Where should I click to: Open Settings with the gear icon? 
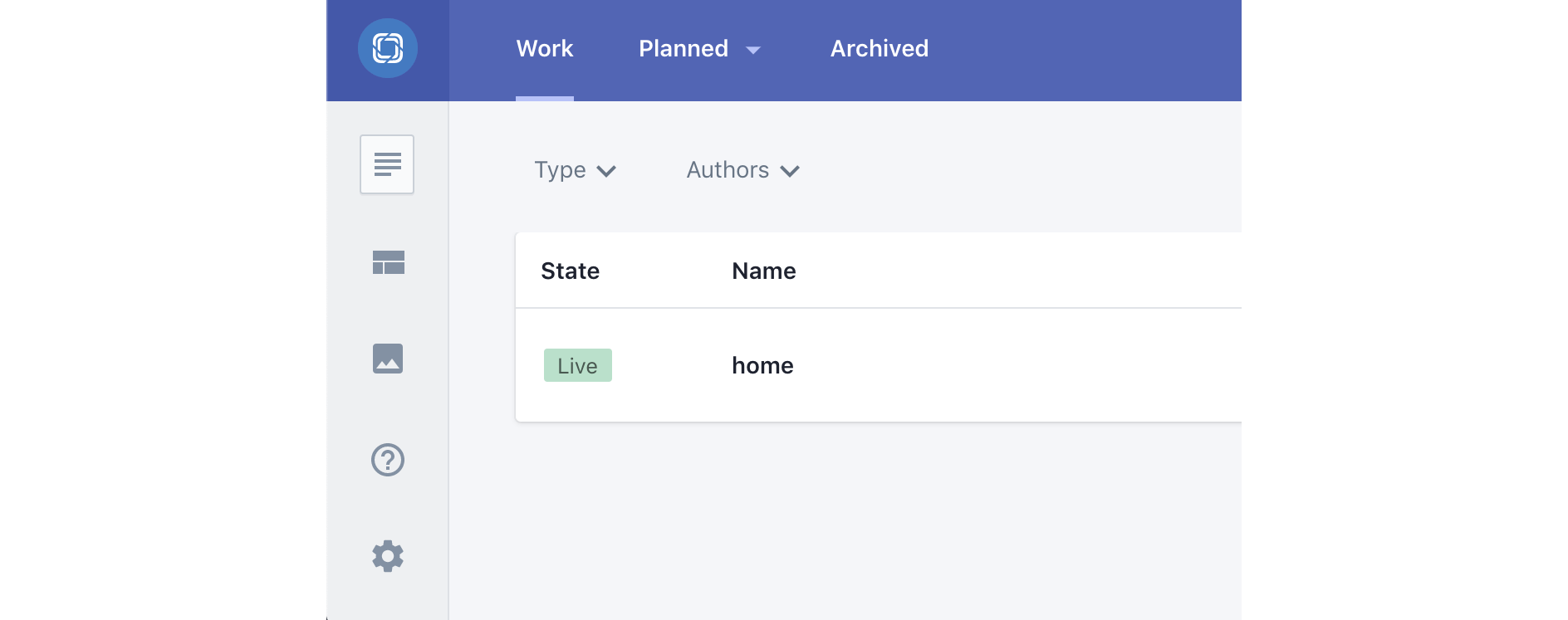tap(388, 556)
